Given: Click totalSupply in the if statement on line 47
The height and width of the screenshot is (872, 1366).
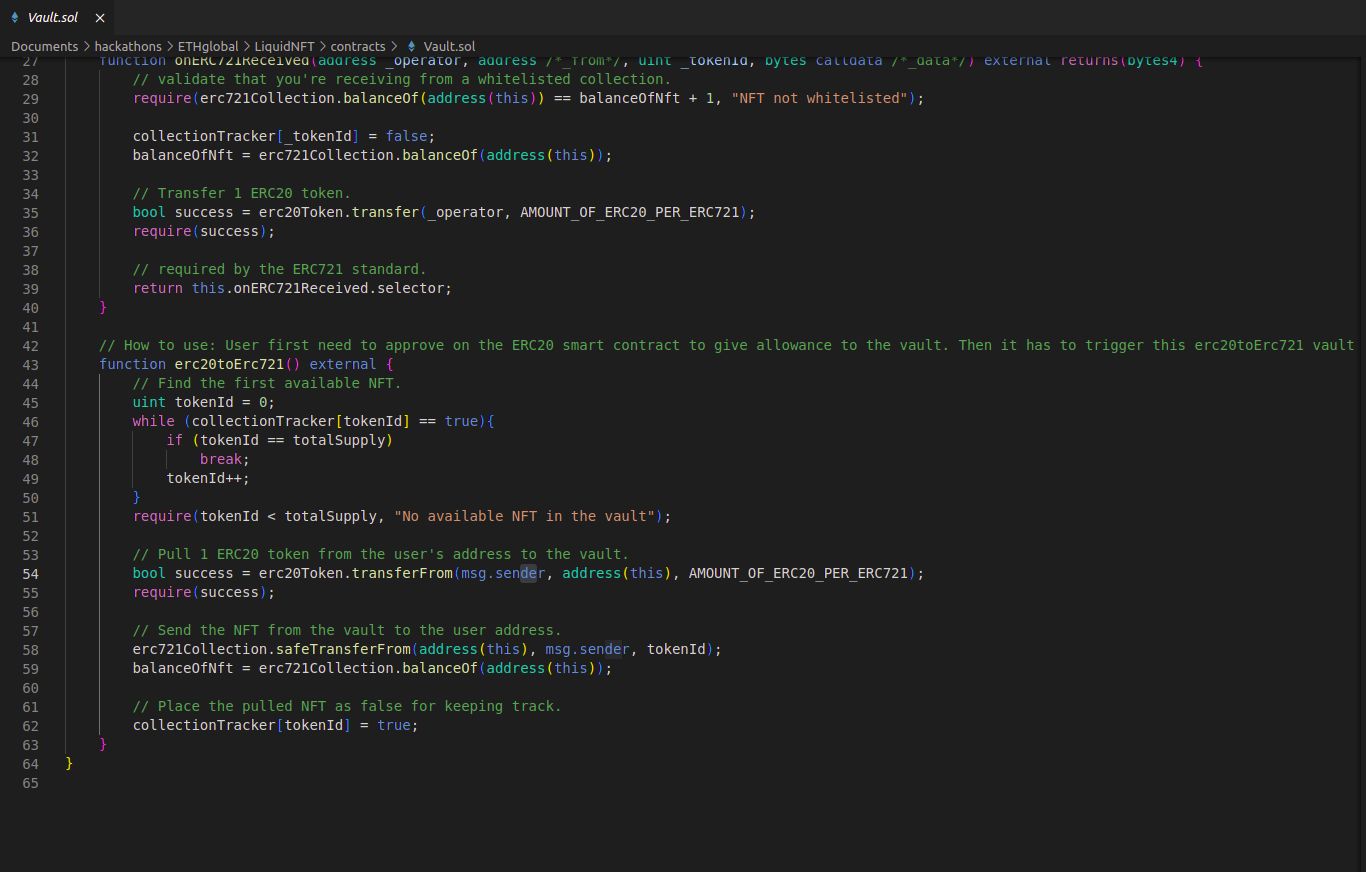Looking at the screenshot, I should (339, 440).
